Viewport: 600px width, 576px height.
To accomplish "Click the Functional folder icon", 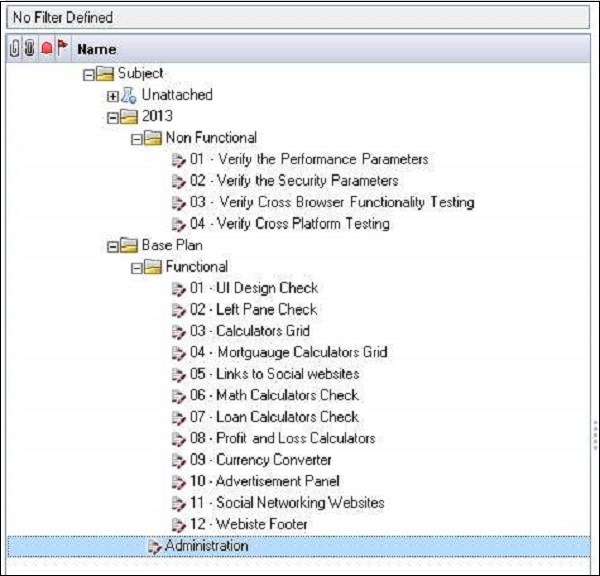I will point(153,267).
